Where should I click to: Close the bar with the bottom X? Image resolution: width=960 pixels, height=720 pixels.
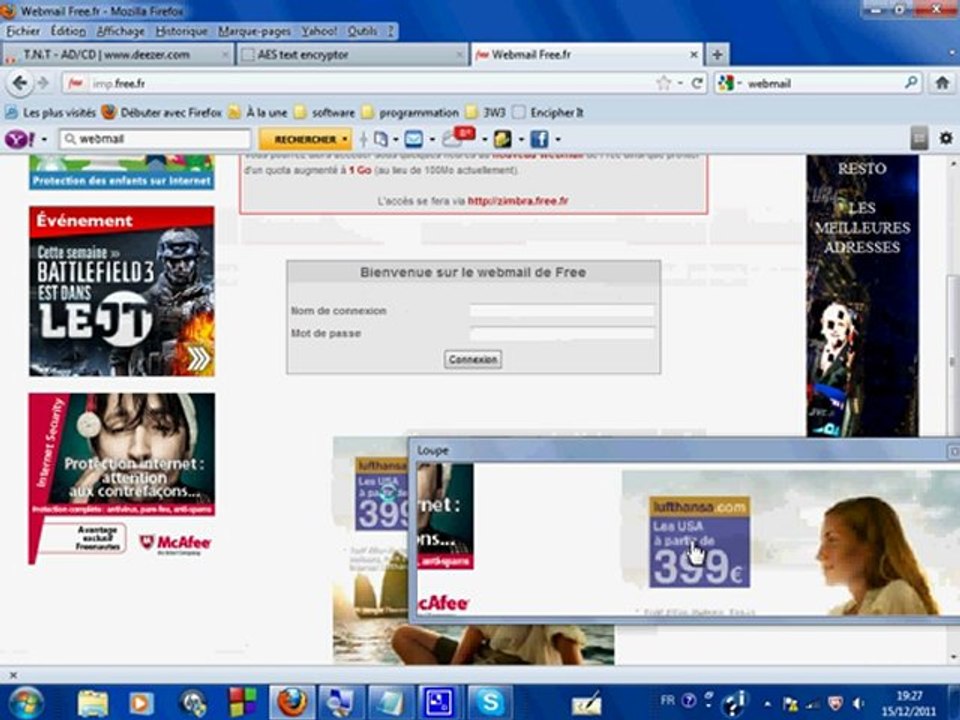coord(13,675)
